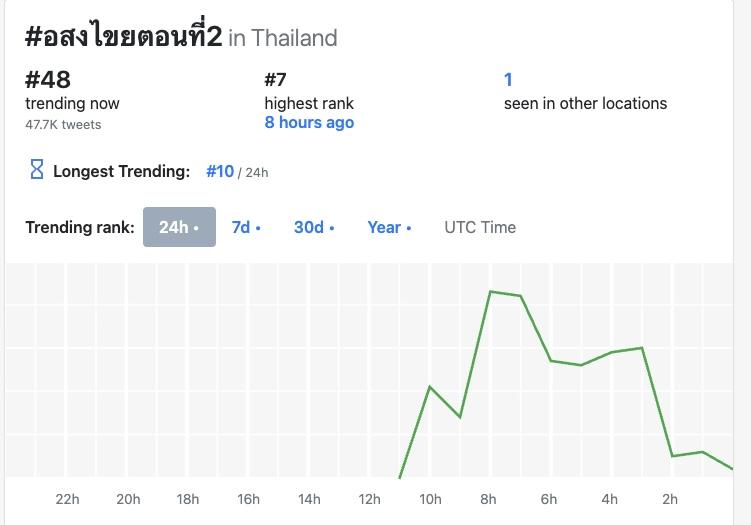The image size is (751, 525).
Task: Click the 12h label on the time axis
Action: [x=369, y=499]
